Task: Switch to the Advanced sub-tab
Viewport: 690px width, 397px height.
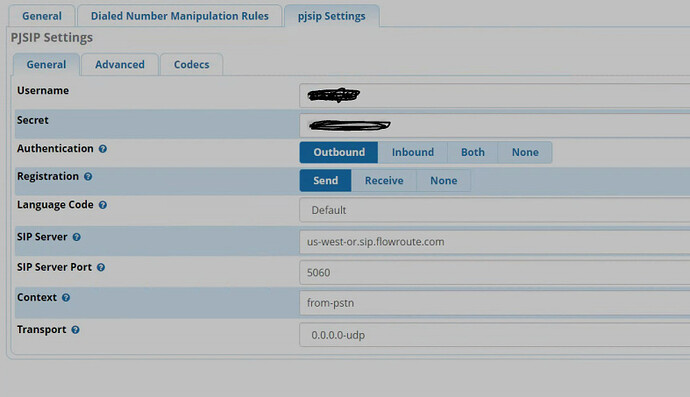Action: (x=120, y=65)
